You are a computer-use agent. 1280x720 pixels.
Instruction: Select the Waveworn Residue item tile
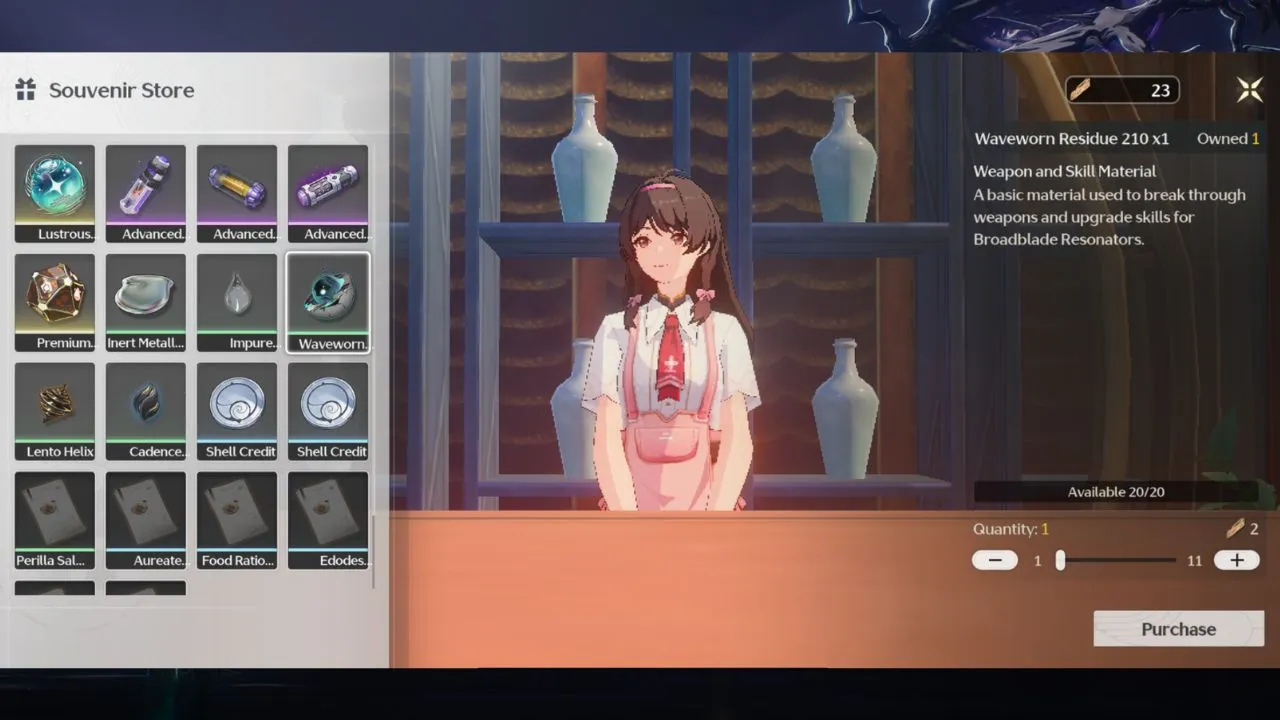(x=328, y=302)
